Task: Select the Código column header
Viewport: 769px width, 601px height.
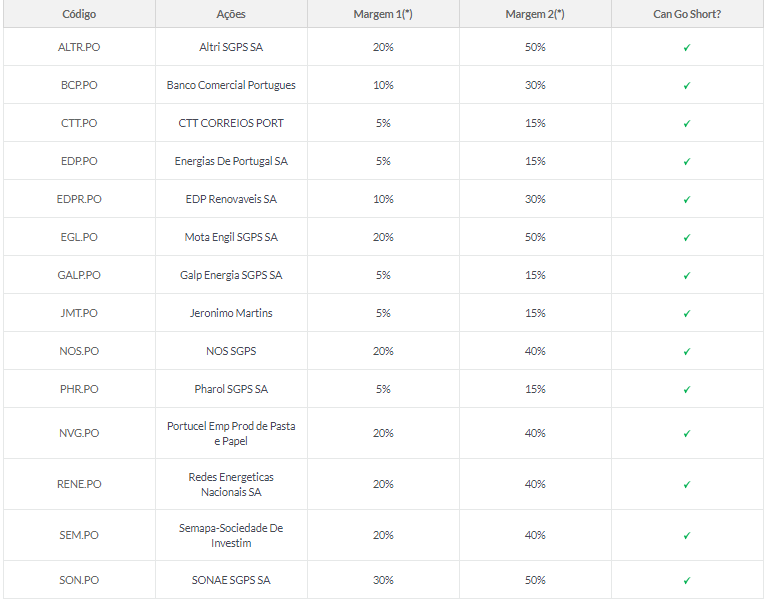Action: (79, 14)
